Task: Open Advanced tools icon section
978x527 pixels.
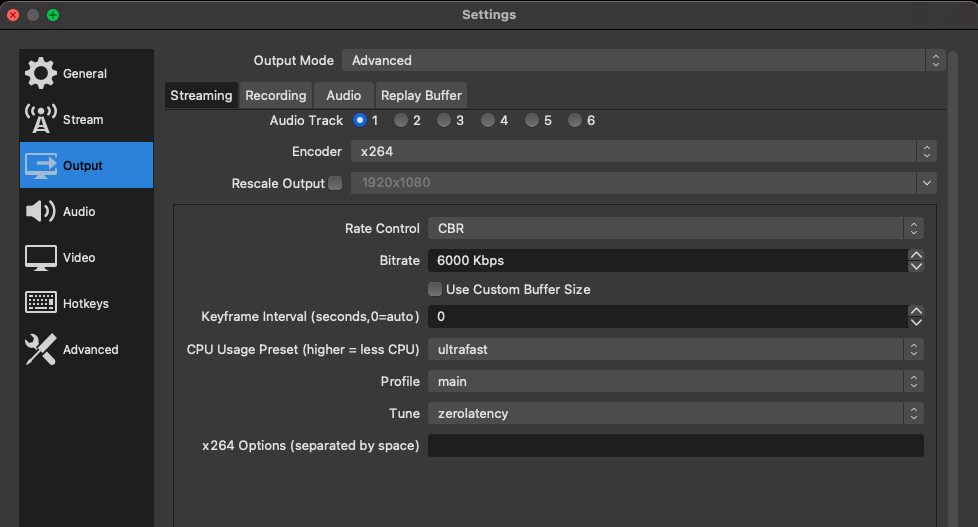Action: [41, 349]
